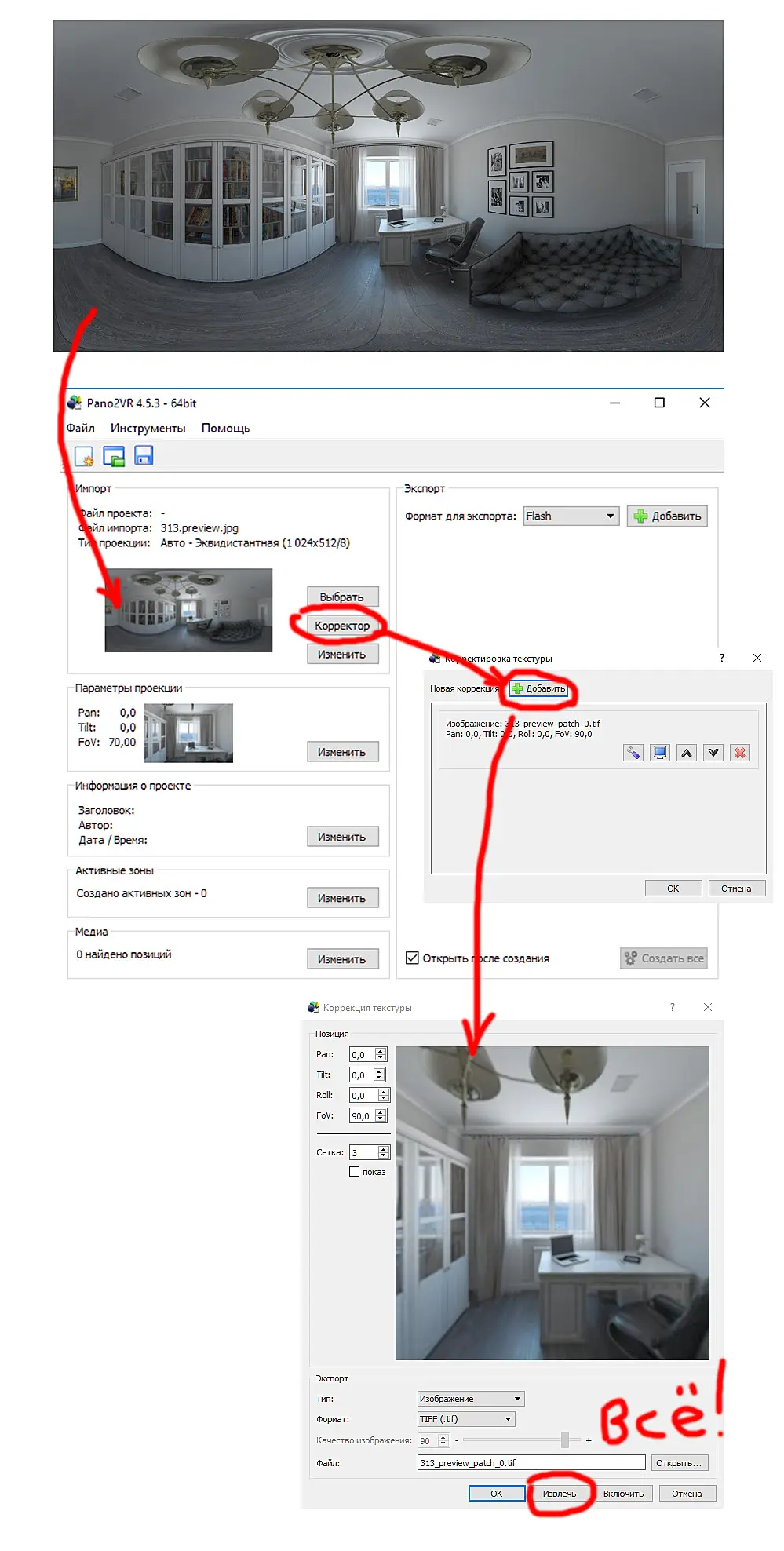Click the Tilt value stepper
Image resolution: width=784 pixels, height=1551 pixels.
[379, 1075]
